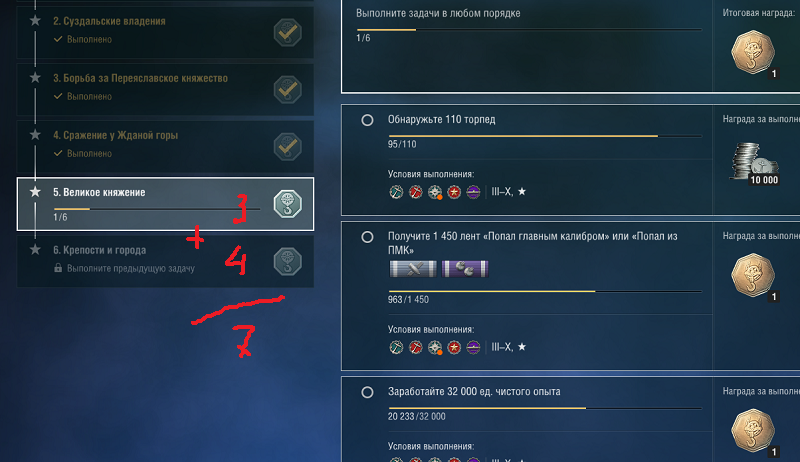This screenshot has width=800, height=462.
Task: Open mission 2. Суздальские владения
Action: click(165, 33)
